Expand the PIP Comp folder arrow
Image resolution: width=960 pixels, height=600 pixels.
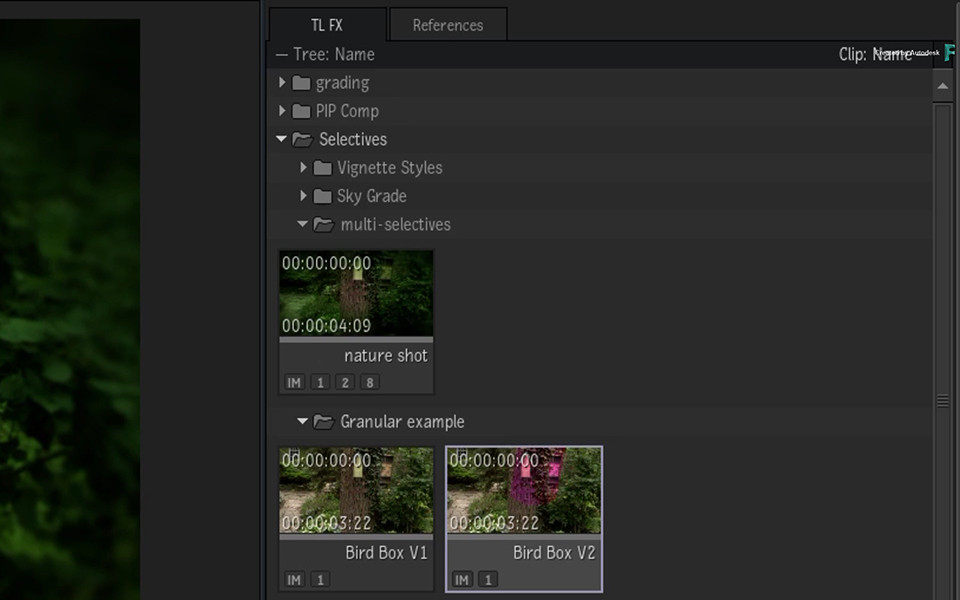click(x=282, y=111)
